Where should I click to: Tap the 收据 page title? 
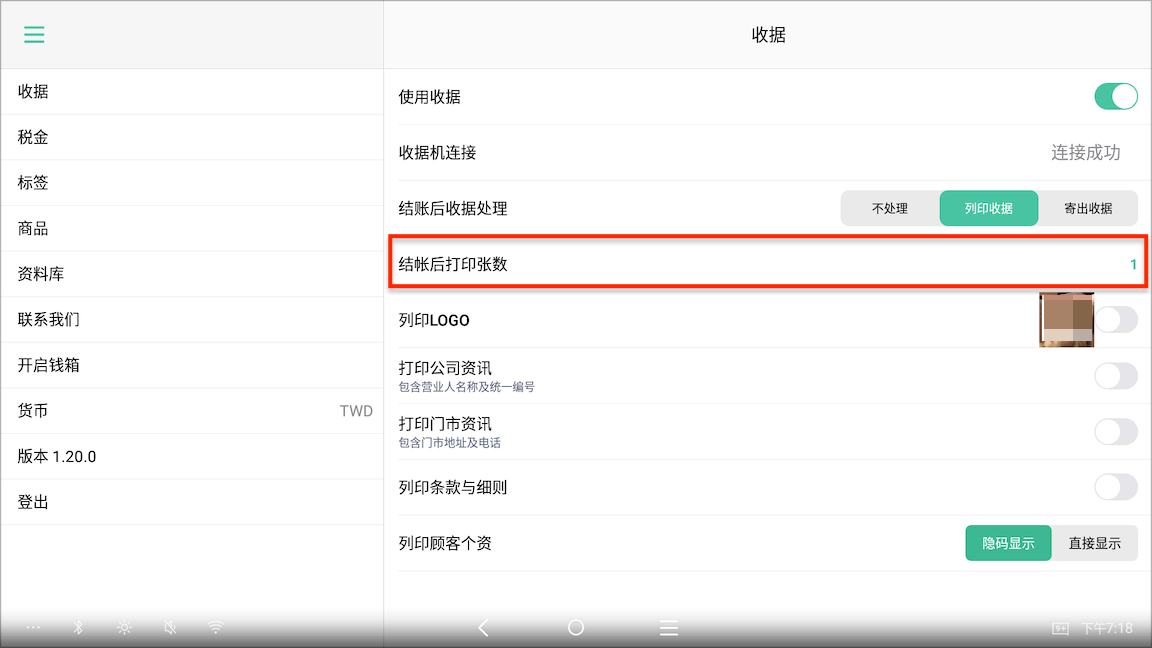768,35
